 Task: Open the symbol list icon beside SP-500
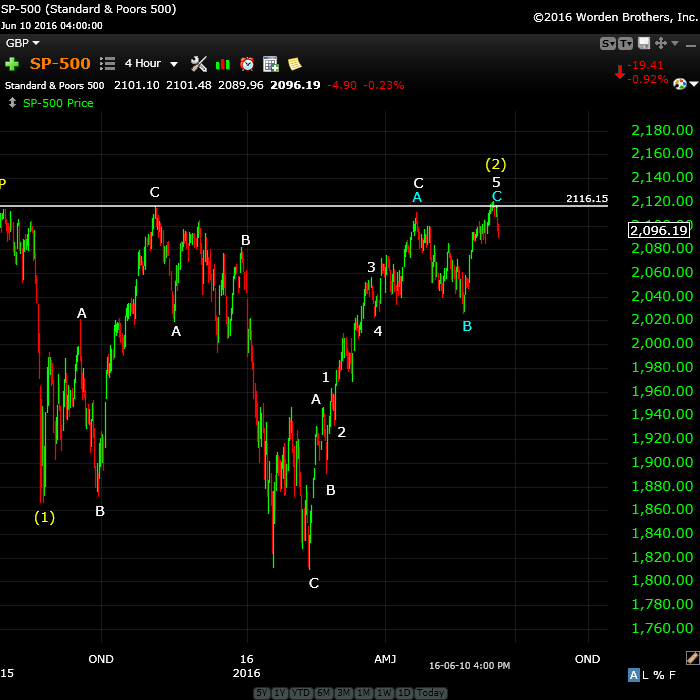coord(107,64)
